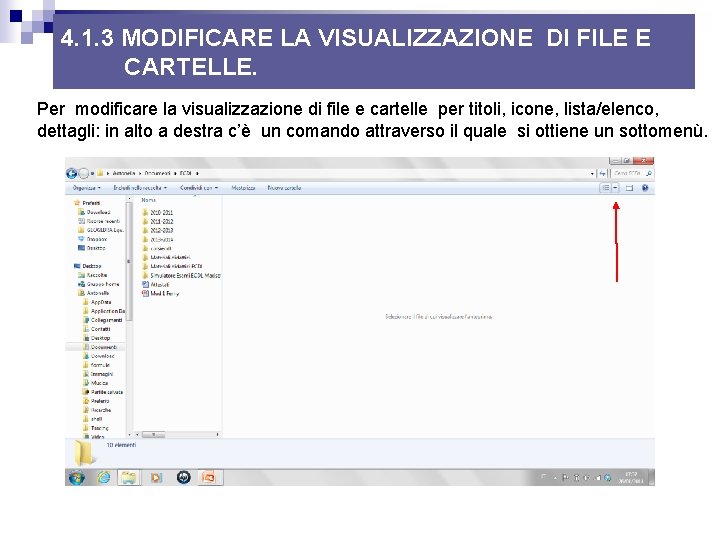Open Windows Media Player from taskbar
This screenshot has height=540, width=720.
coord(156,478)
